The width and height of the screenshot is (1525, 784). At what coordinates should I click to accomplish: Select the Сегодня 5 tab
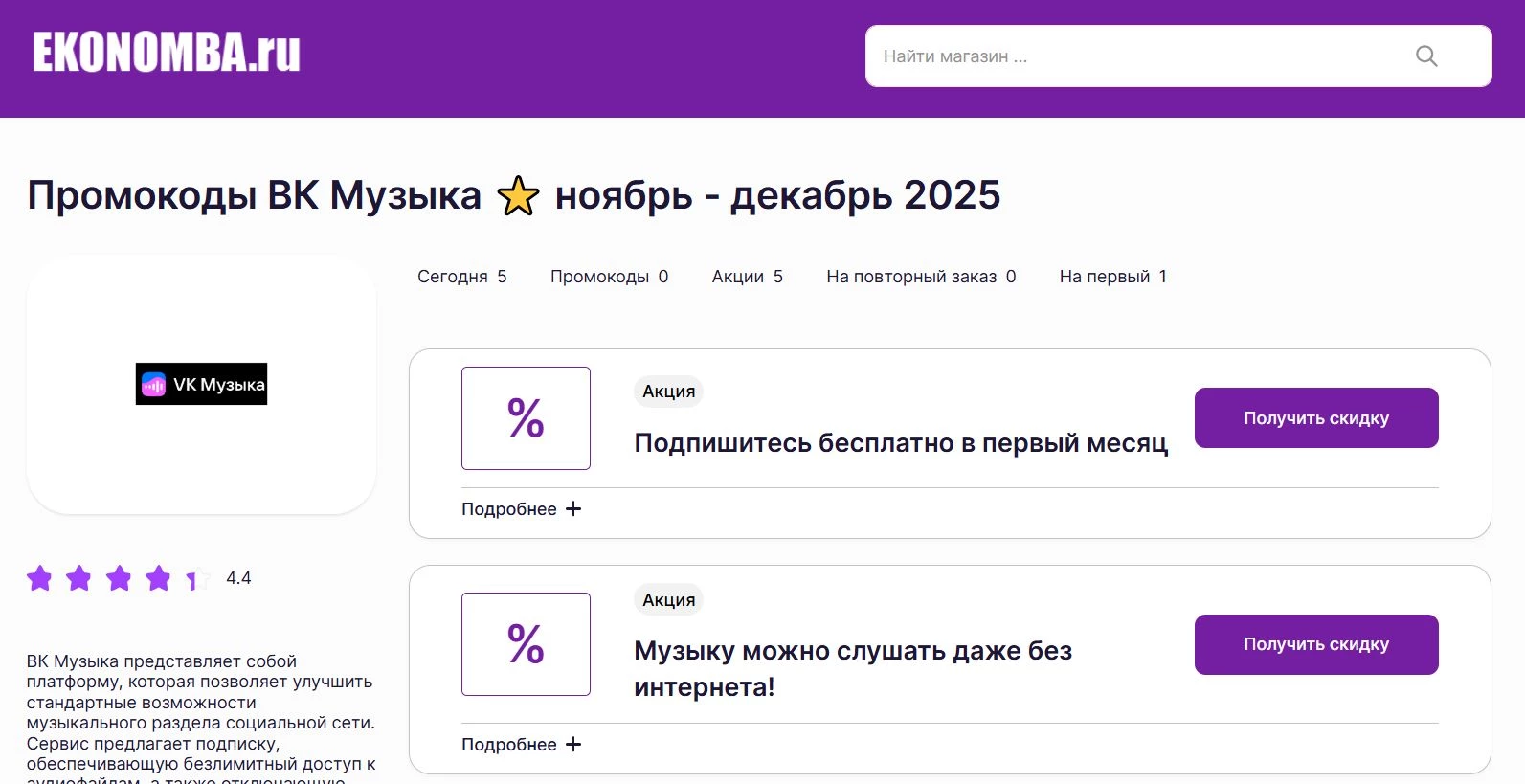click(x=461, y=277)
